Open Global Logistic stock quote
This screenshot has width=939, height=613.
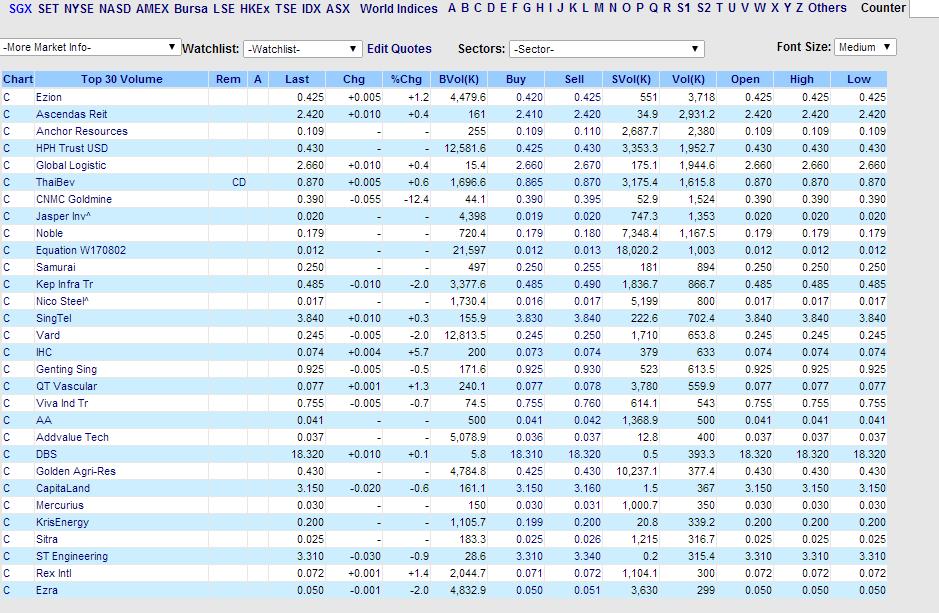(71, 165)
